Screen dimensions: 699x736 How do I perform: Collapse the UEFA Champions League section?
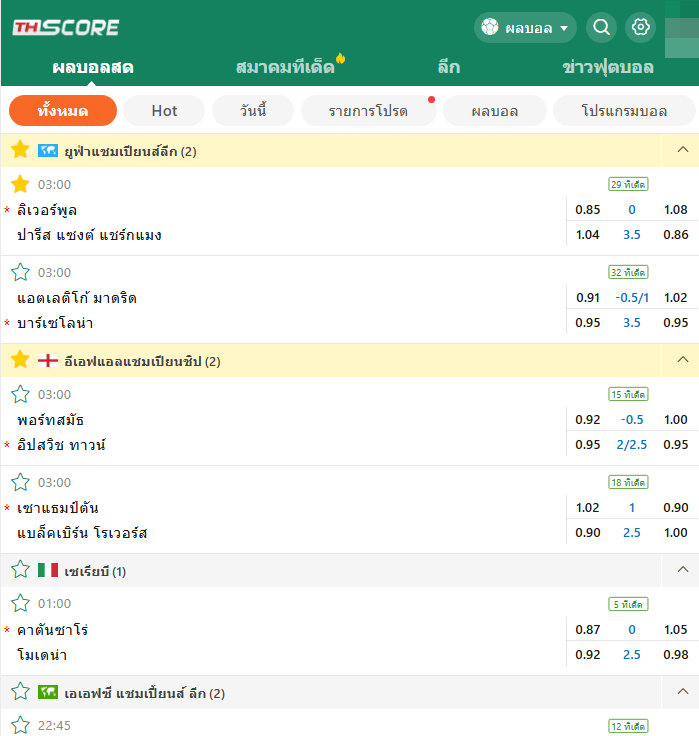point(683,150)
